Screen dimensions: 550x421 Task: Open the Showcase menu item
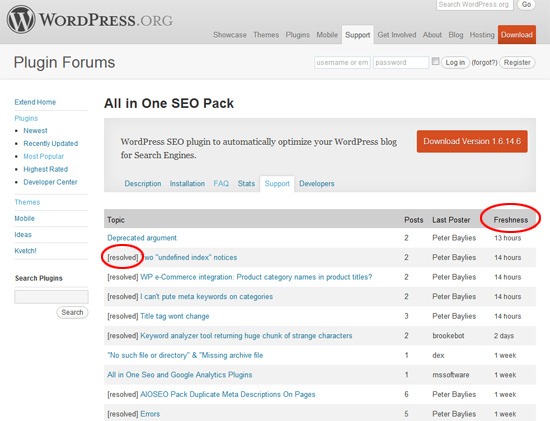pos(230,35)
